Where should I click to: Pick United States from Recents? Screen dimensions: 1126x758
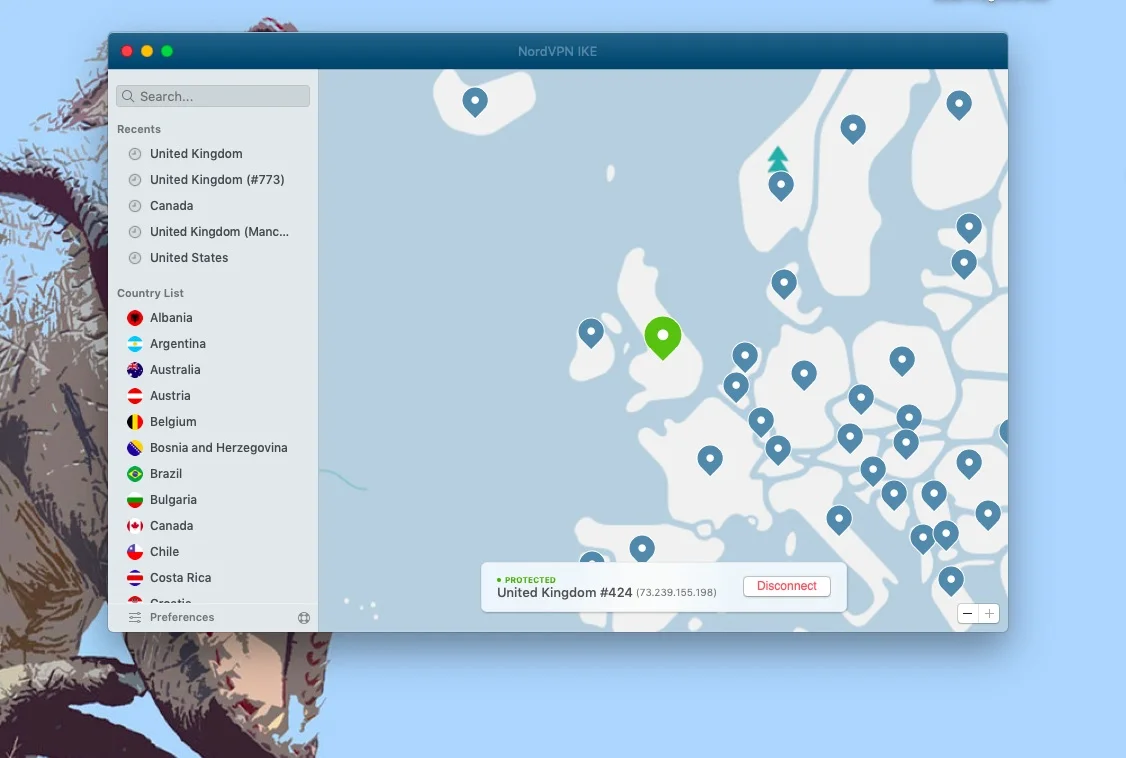coord(189,258)
